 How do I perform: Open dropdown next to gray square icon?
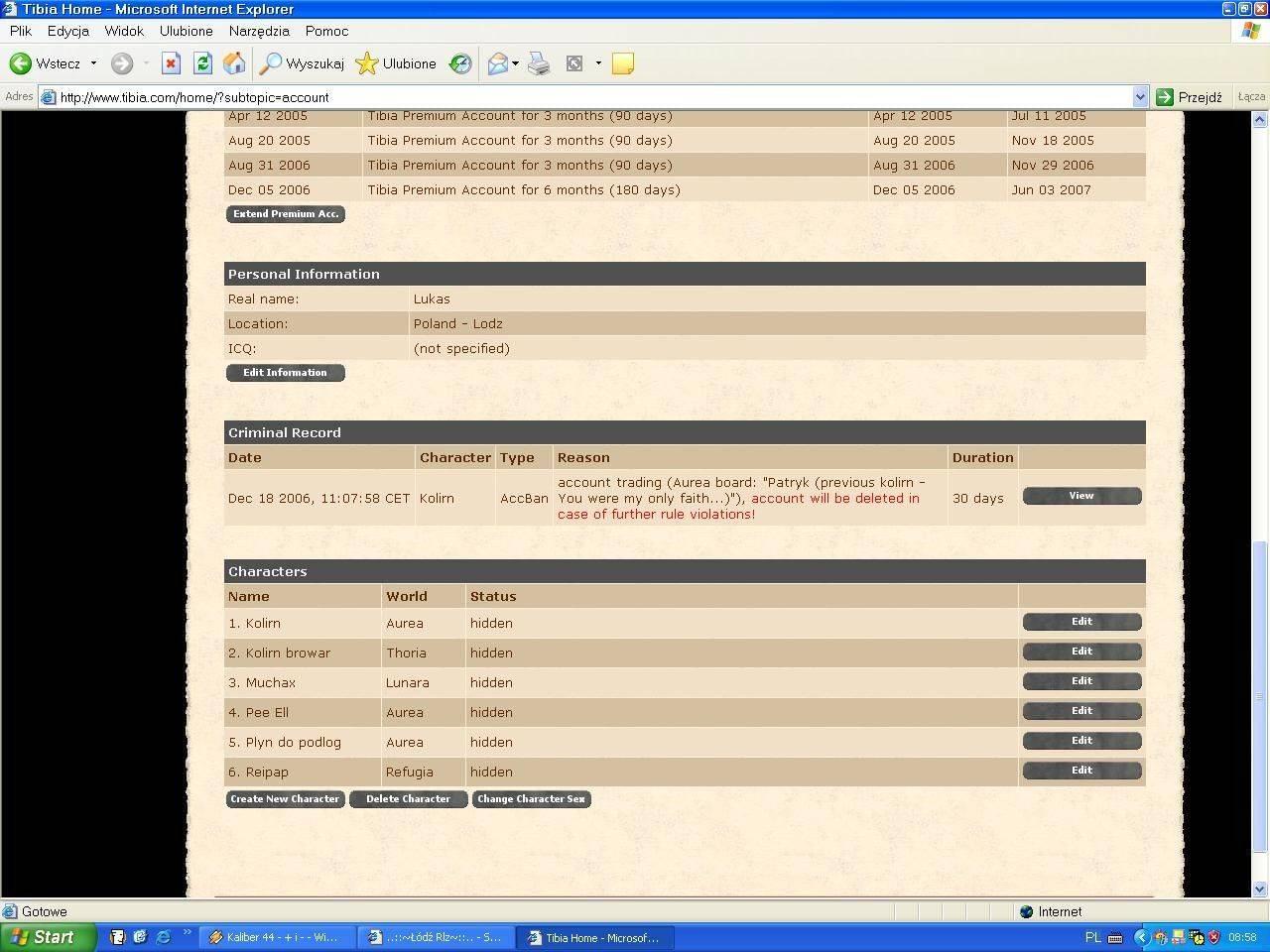pos(598,63)
